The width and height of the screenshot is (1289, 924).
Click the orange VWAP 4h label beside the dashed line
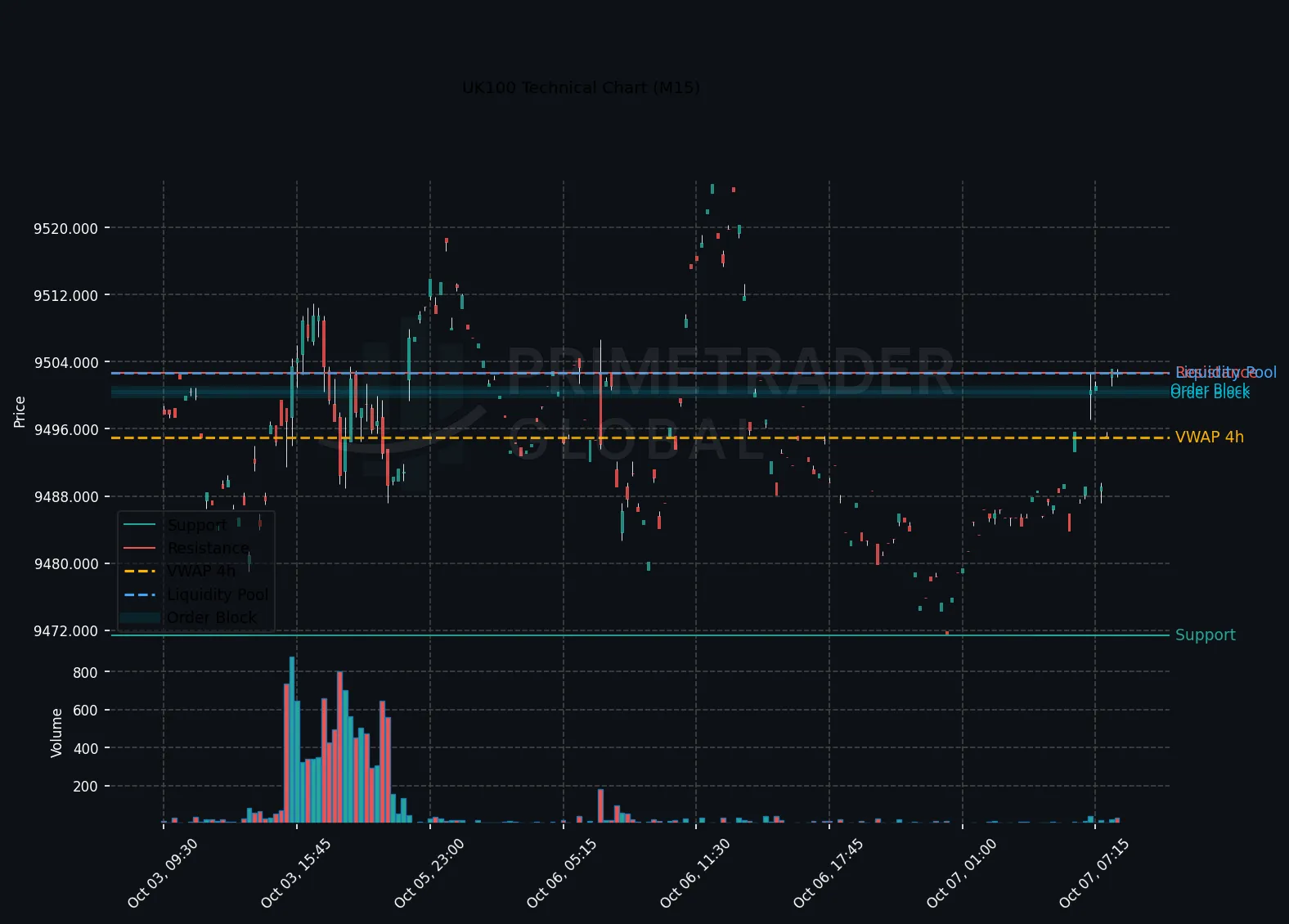pos(1210,437)
